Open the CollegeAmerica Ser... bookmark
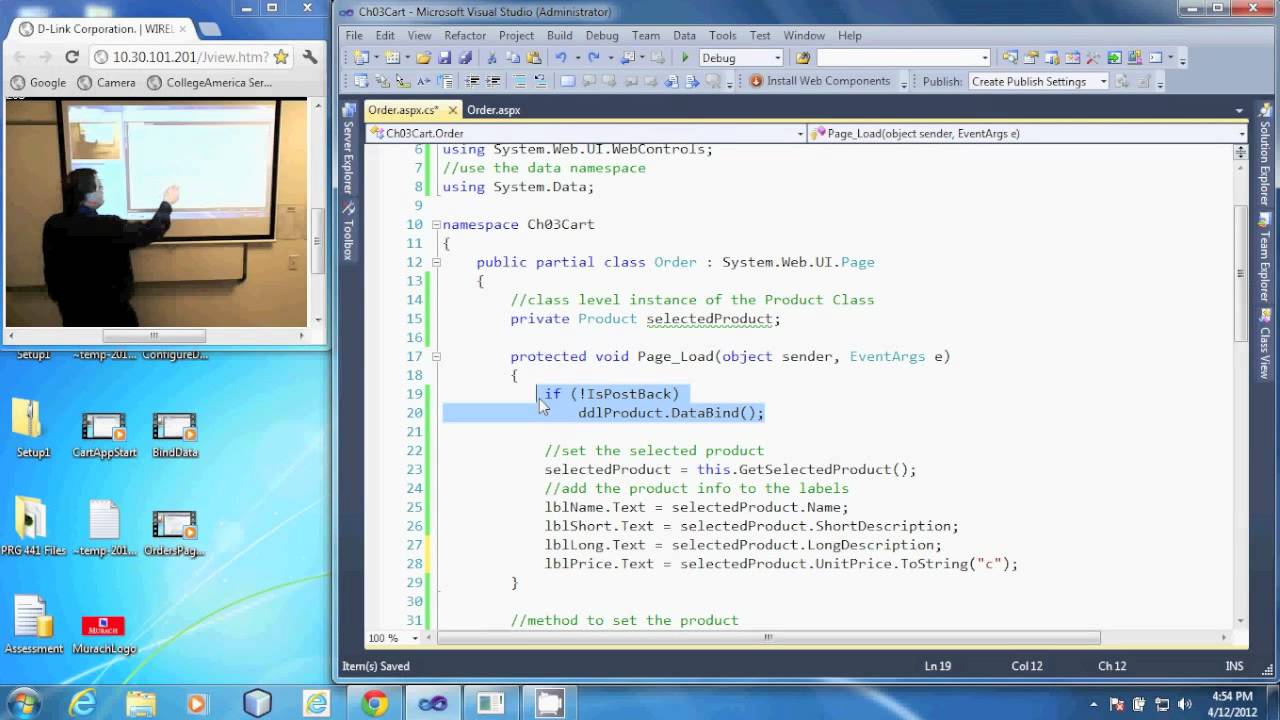The height and width of the screenshot is (720, 1280). [x=209, y=83]
